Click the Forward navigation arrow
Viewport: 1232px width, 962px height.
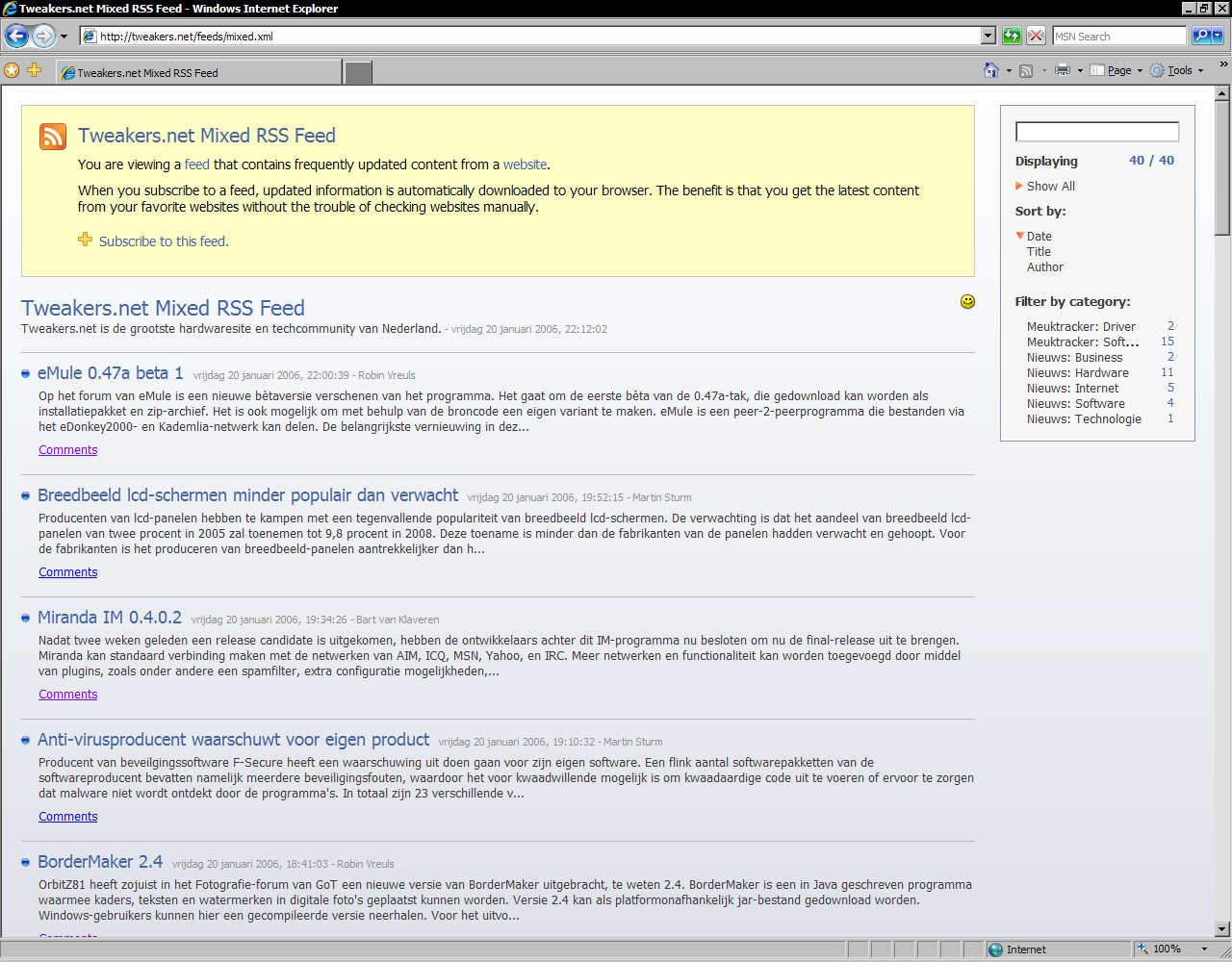coord(43,37)
